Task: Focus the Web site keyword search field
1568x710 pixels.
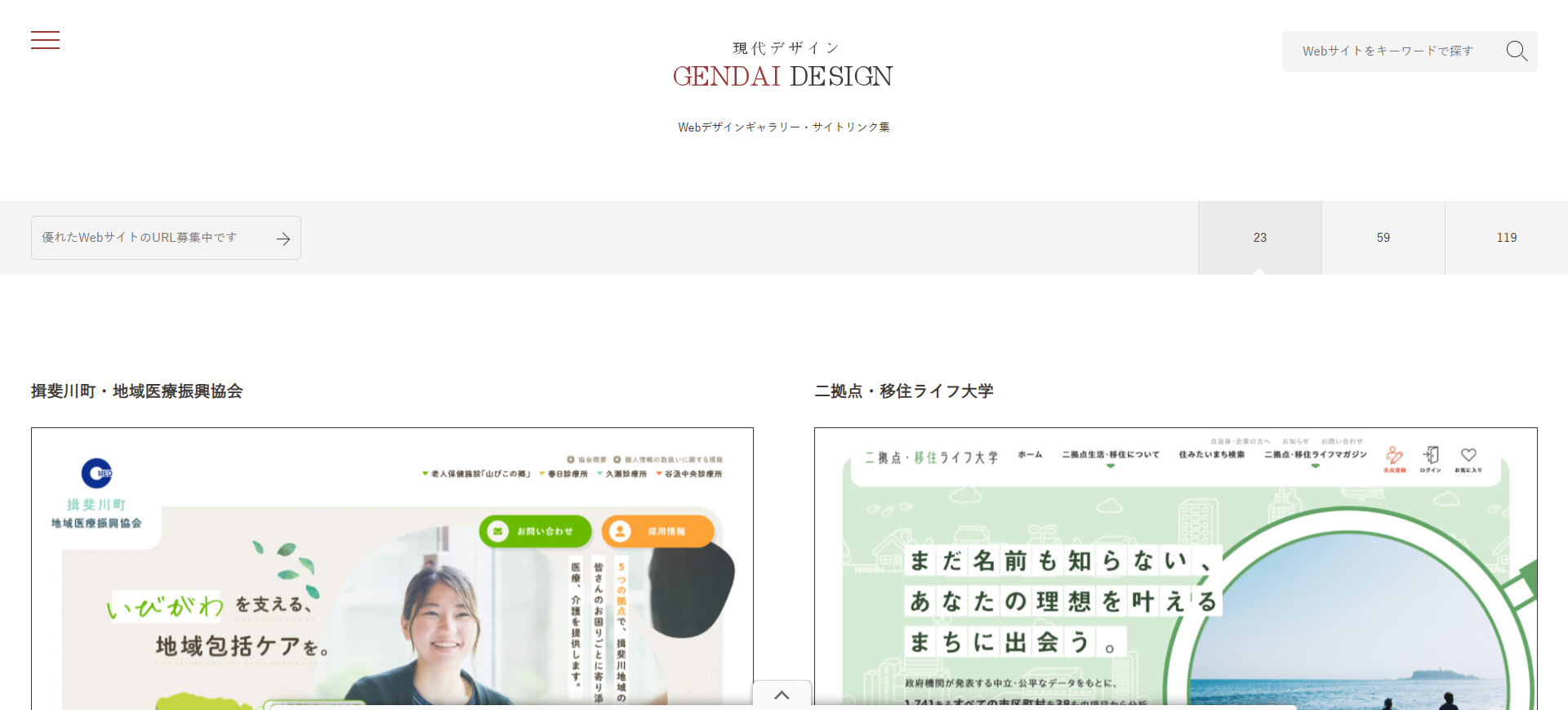Action: (1388, 51)
